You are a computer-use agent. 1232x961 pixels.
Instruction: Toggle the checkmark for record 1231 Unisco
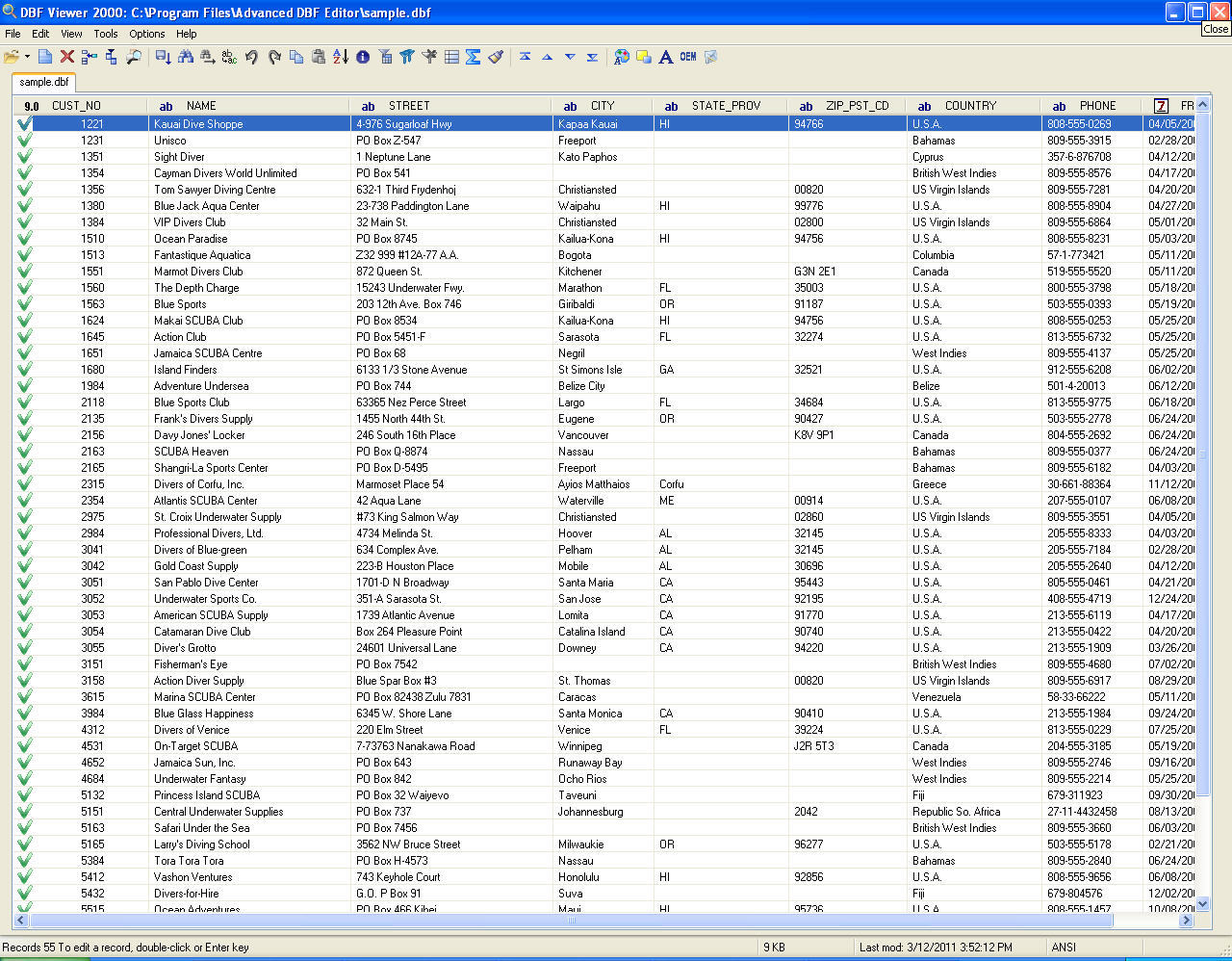[x=25, y=140]
